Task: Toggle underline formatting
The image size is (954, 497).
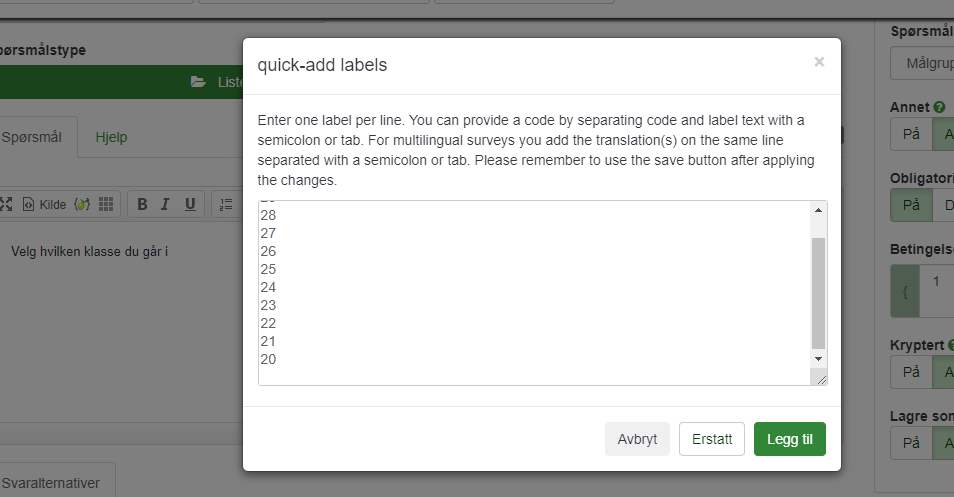Action: [190, 204]
